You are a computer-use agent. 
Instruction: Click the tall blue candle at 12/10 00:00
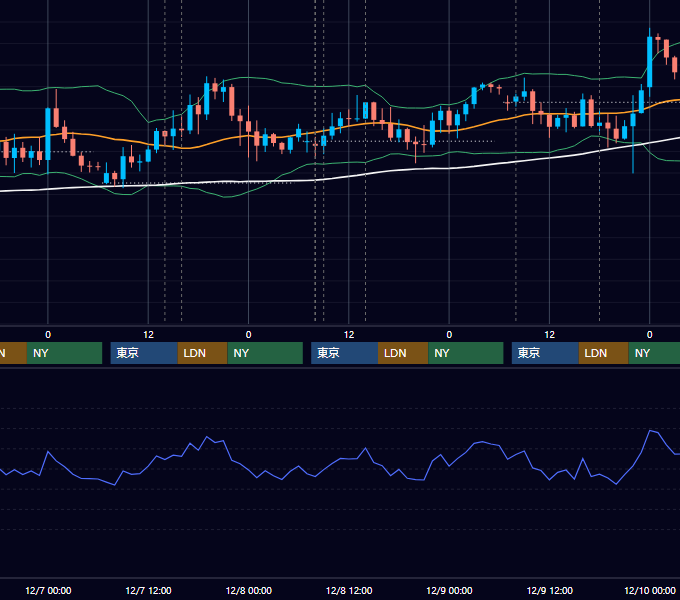coord(650,62)
